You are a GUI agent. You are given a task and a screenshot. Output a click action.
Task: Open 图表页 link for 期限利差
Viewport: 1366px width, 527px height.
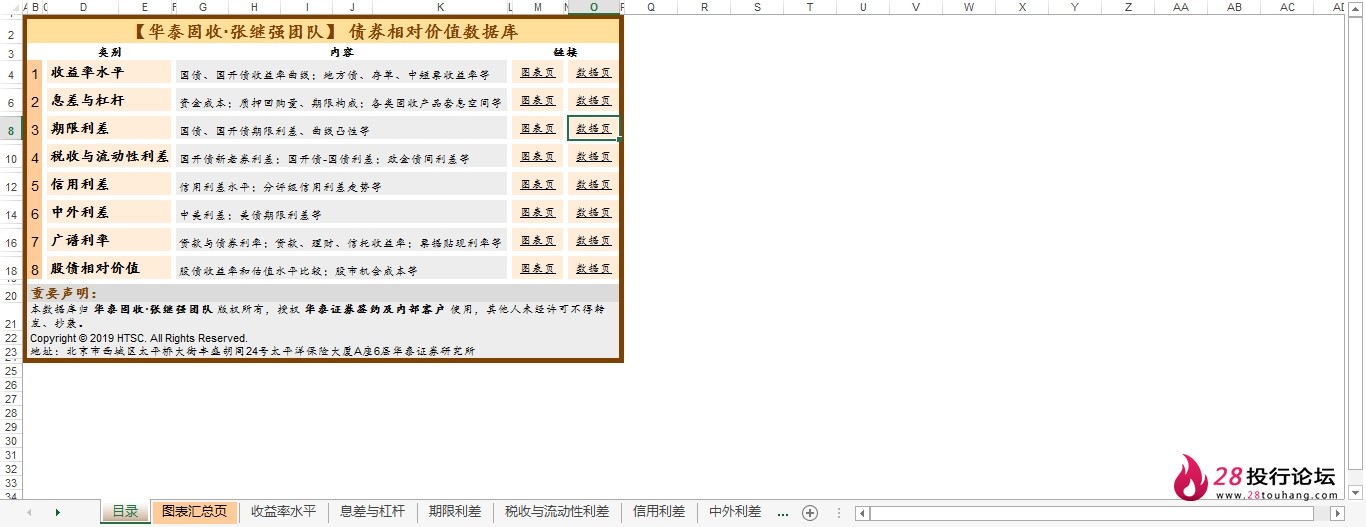[538, 129]
